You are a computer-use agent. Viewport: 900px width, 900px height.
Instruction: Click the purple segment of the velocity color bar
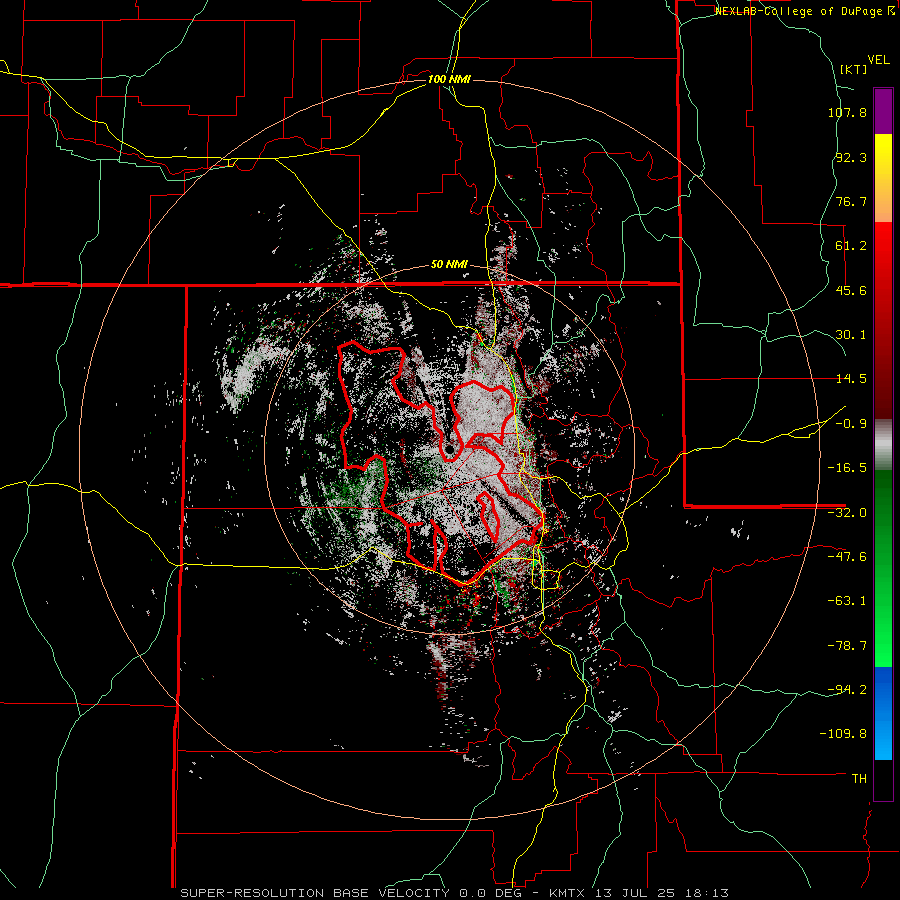pyautogui.click(x=883, y=111)
